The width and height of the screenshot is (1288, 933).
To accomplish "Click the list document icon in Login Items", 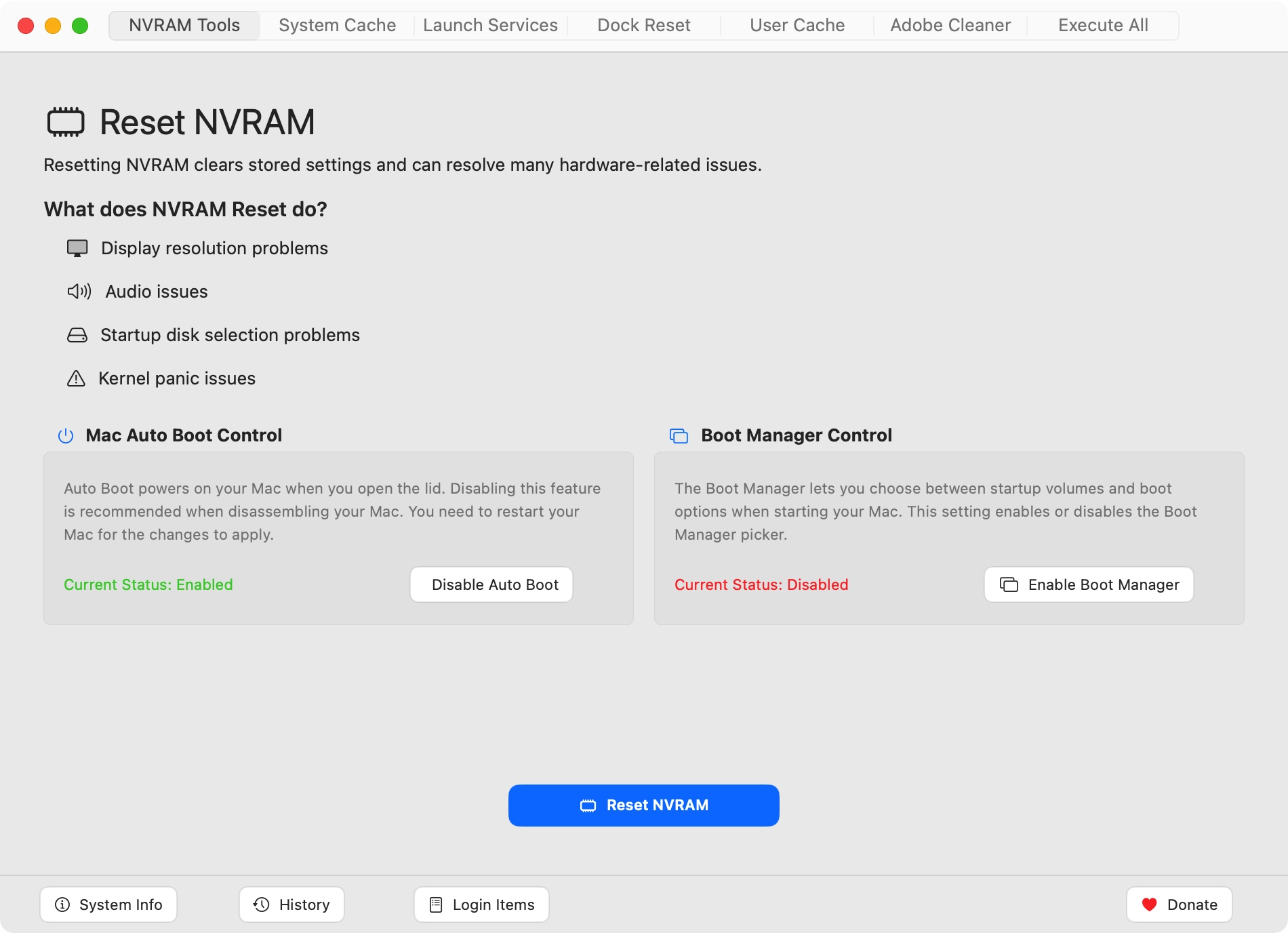I will point(436,905).
